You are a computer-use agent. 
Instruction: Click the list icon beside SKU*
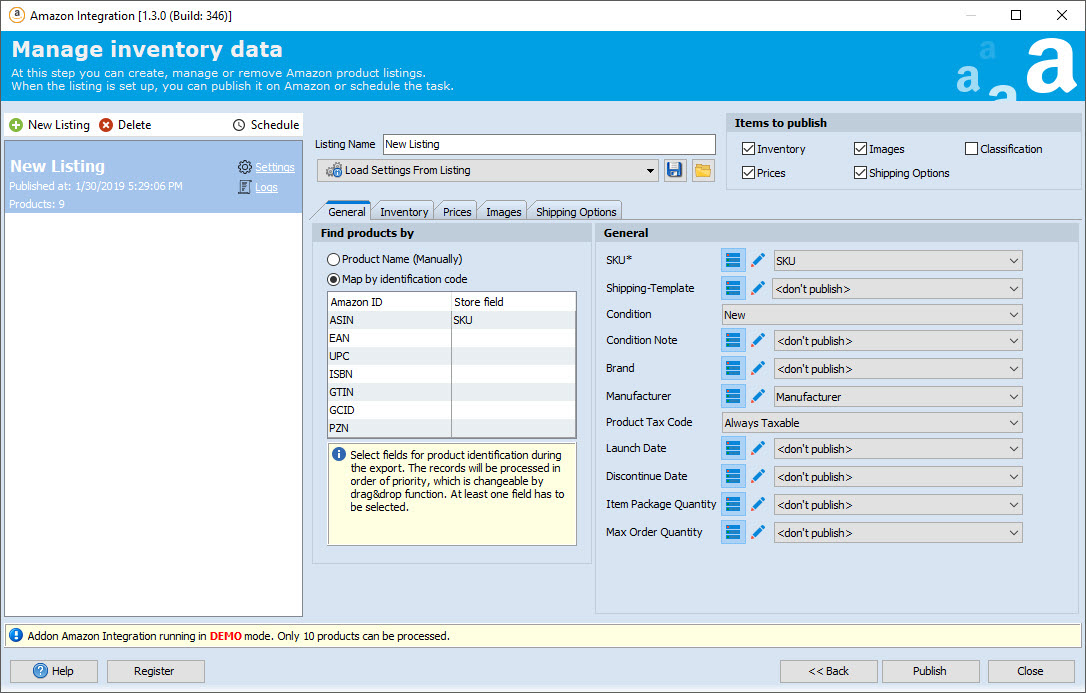coord(733,260)
